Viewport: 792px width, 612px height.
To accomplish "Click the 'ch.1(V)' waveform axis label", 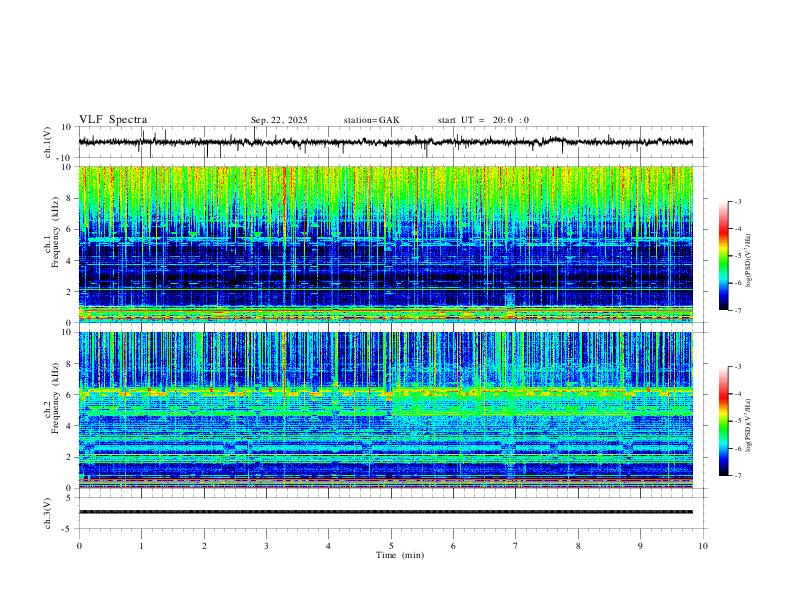I will [48, 142].
